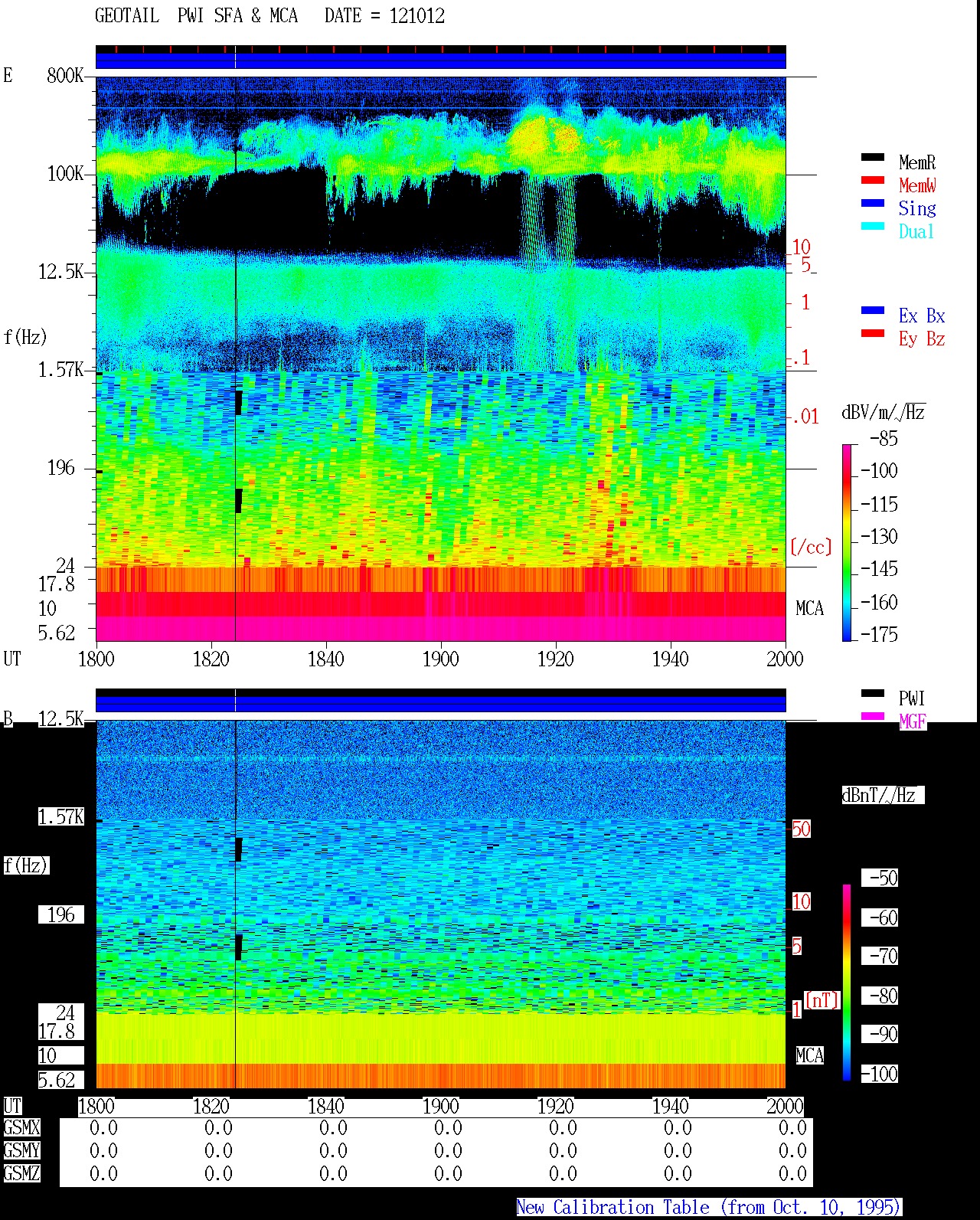The height and width of the screenshot is (1220, 980).
Task: Click the 196 label on the E panel
Action: pyautogui.click(x=61, y=467)
